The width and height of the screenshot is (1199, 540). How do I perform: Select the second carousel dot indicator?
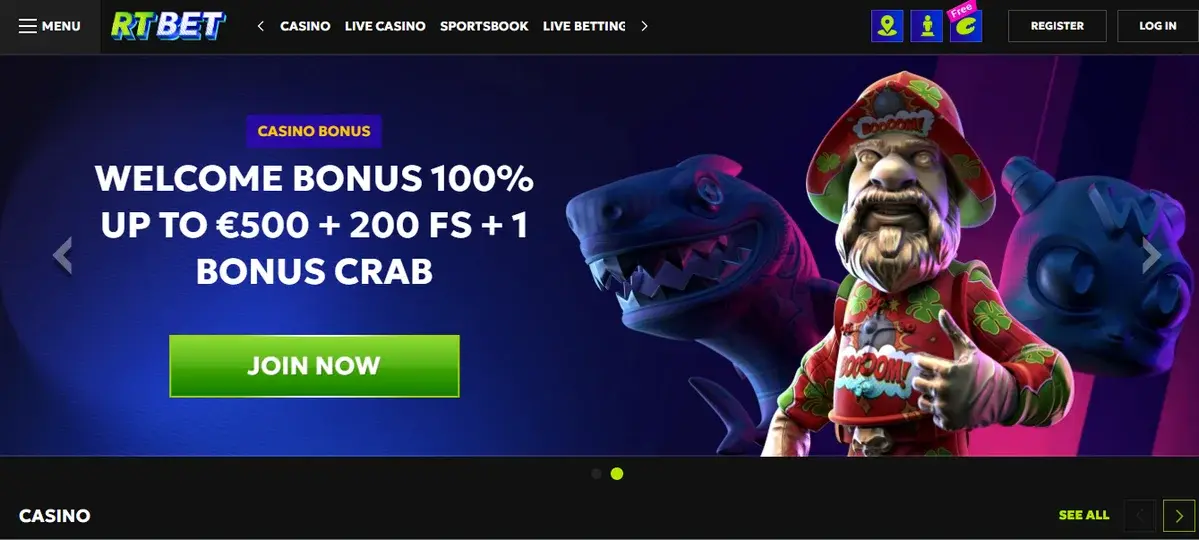click(x=617, y=473)
